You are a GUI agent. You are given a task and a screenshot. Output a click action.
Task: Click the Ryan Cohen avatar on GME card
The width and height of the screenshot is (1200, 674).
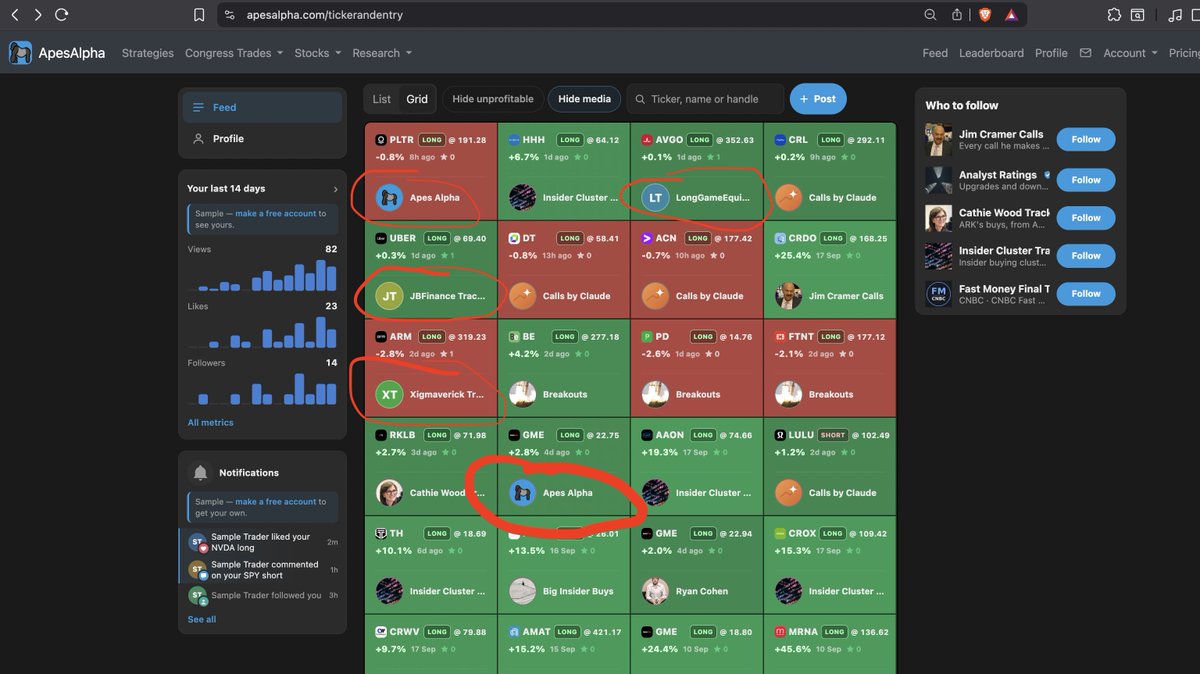(655, 591)
